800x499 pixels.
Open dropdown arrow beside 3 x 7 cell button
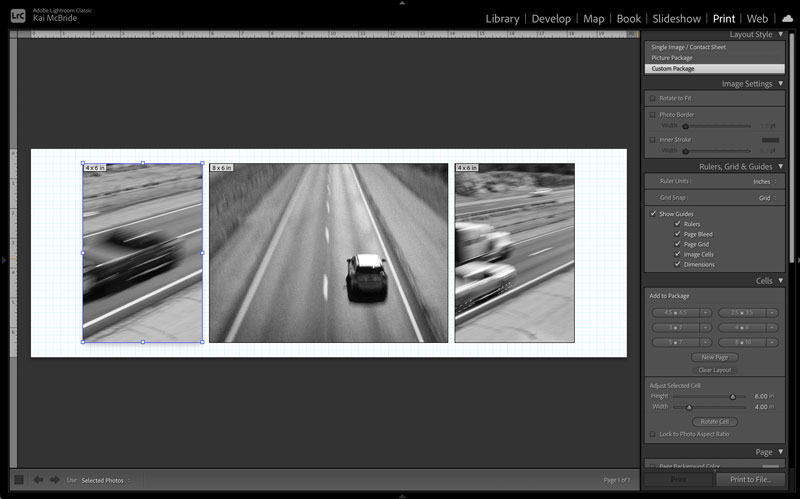[x=706, y=328]
